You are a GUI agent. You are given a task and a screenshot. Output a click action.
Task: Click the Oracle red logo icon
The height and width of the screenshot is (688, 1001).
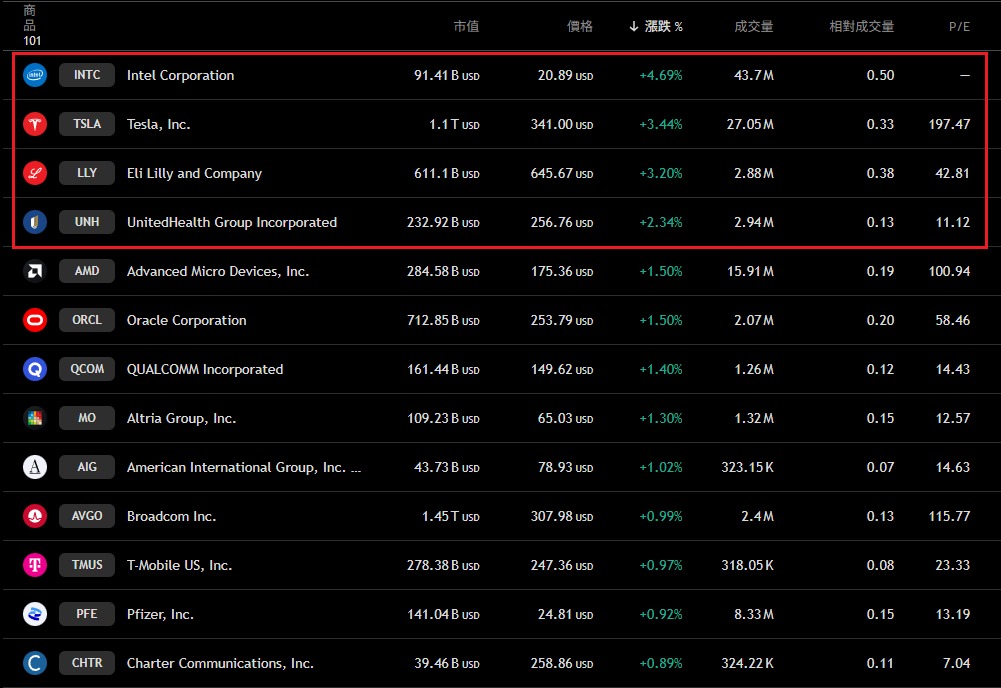click(35, 320)
